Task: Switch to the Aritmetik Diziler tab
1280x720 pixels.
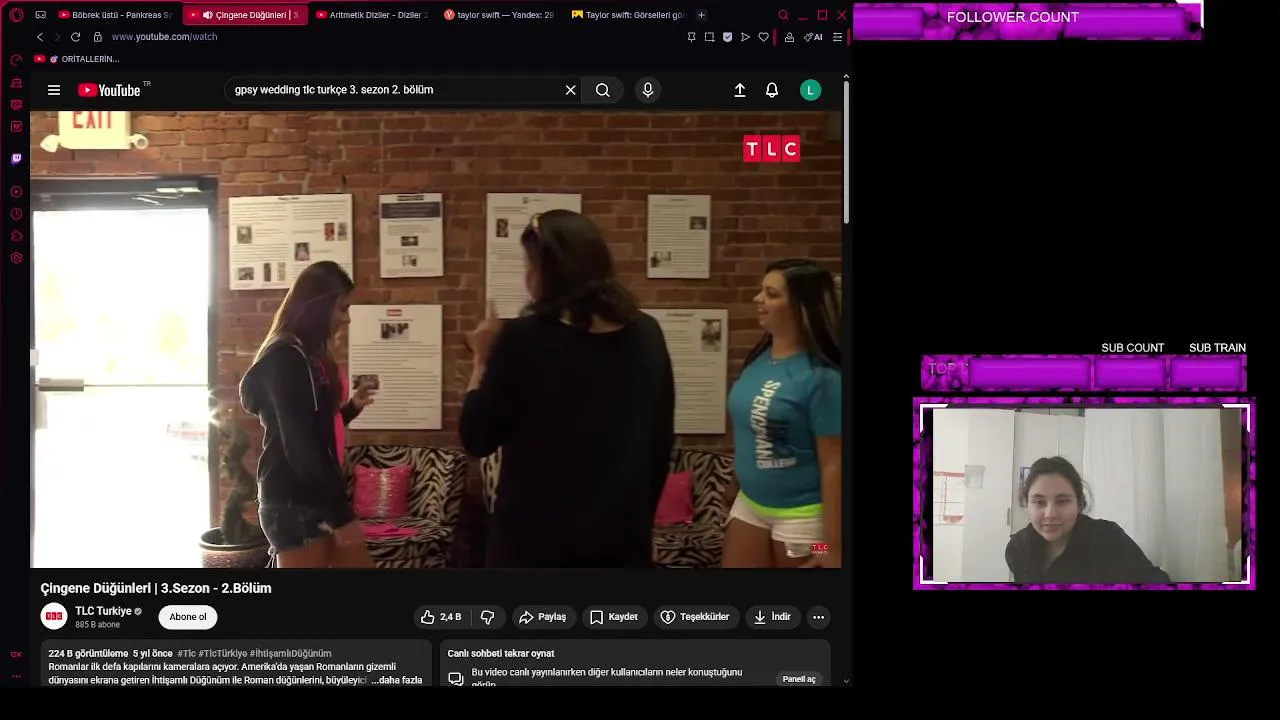Action: 372,15
